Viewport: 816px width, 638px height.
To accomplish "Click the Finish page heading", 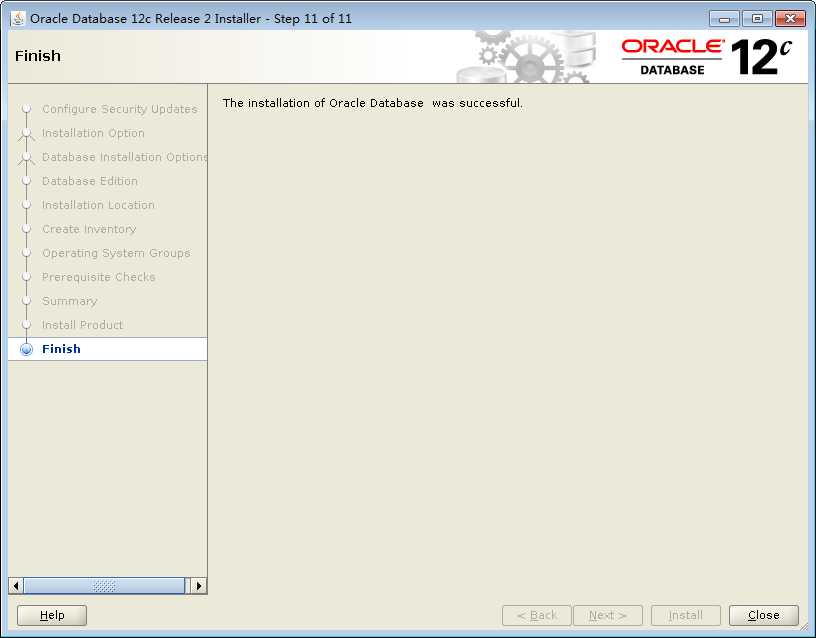I will click(x=38, y=56).
